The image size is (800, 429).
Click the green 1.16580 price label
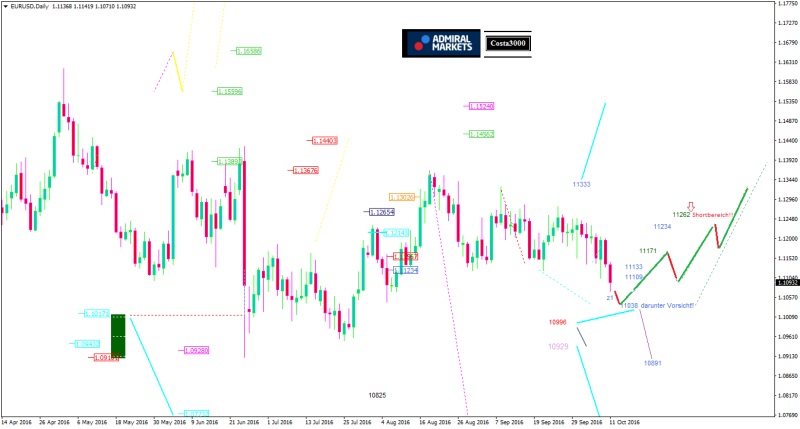tap(249, 50)
